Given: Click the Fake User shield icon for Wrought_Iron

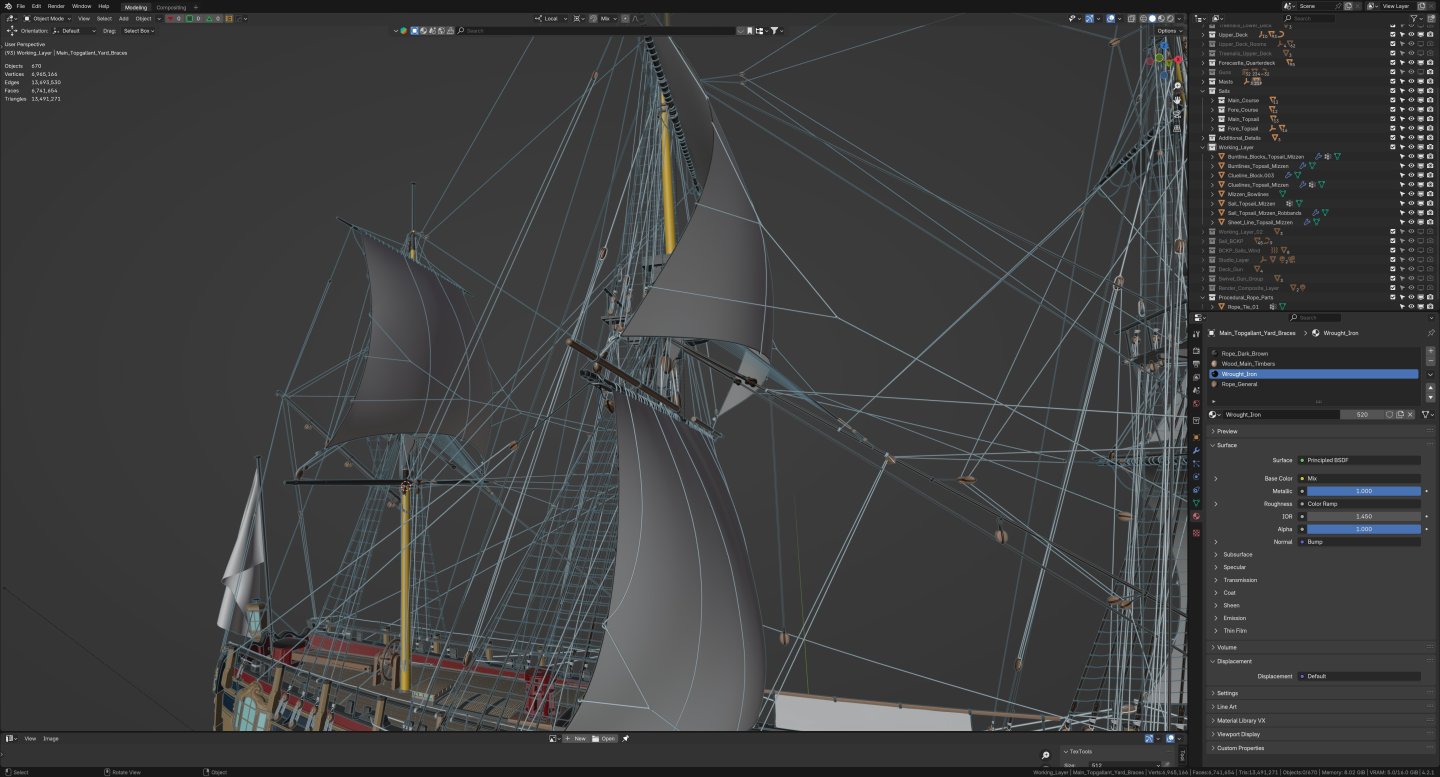Looking at the screenshot, I should point(1389,414).
